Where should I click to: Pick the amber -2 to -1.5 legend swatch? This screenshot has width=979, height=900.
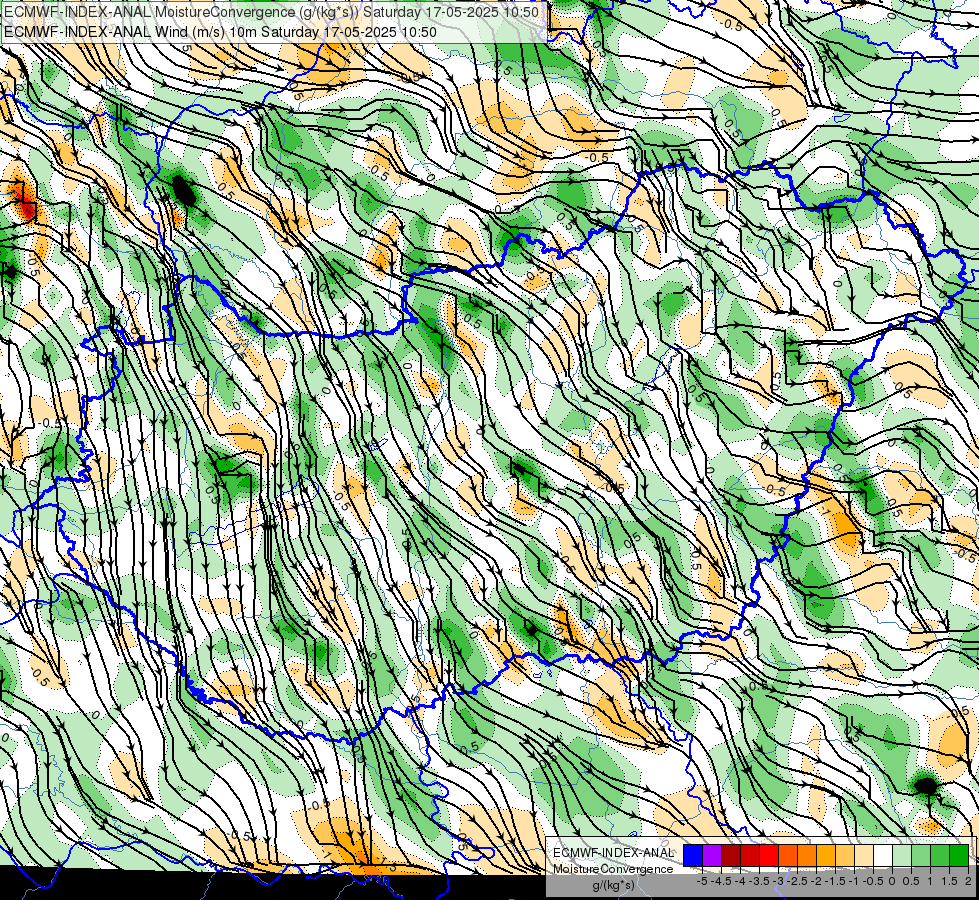(x=826, y=855)
